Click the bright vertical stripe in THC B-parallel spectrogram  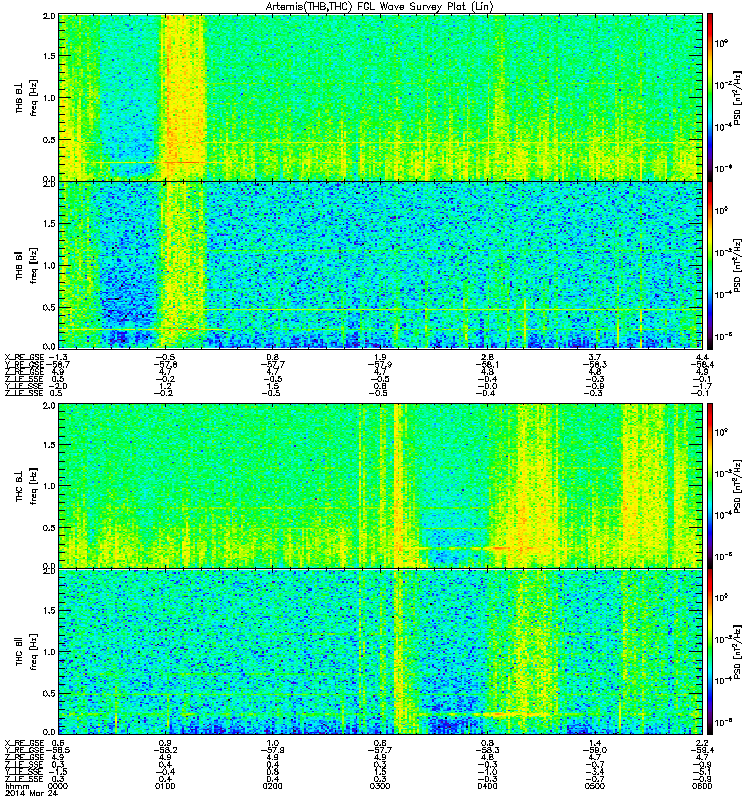coord(397,652)
